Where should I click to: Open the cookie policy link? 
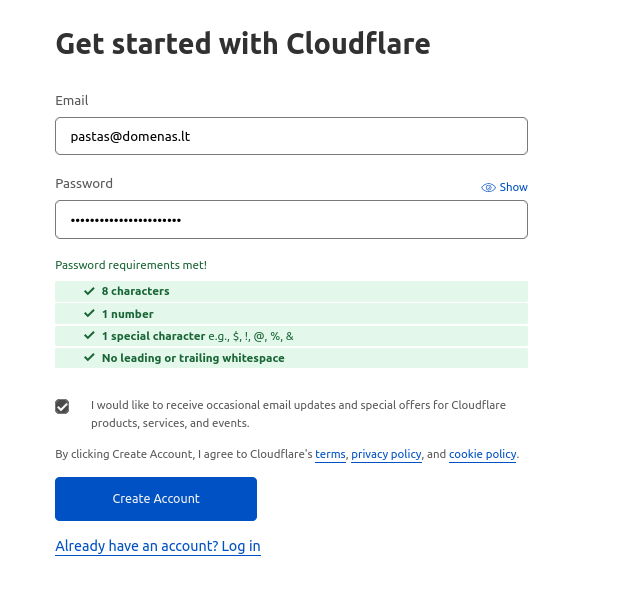(x=482, y=454)
